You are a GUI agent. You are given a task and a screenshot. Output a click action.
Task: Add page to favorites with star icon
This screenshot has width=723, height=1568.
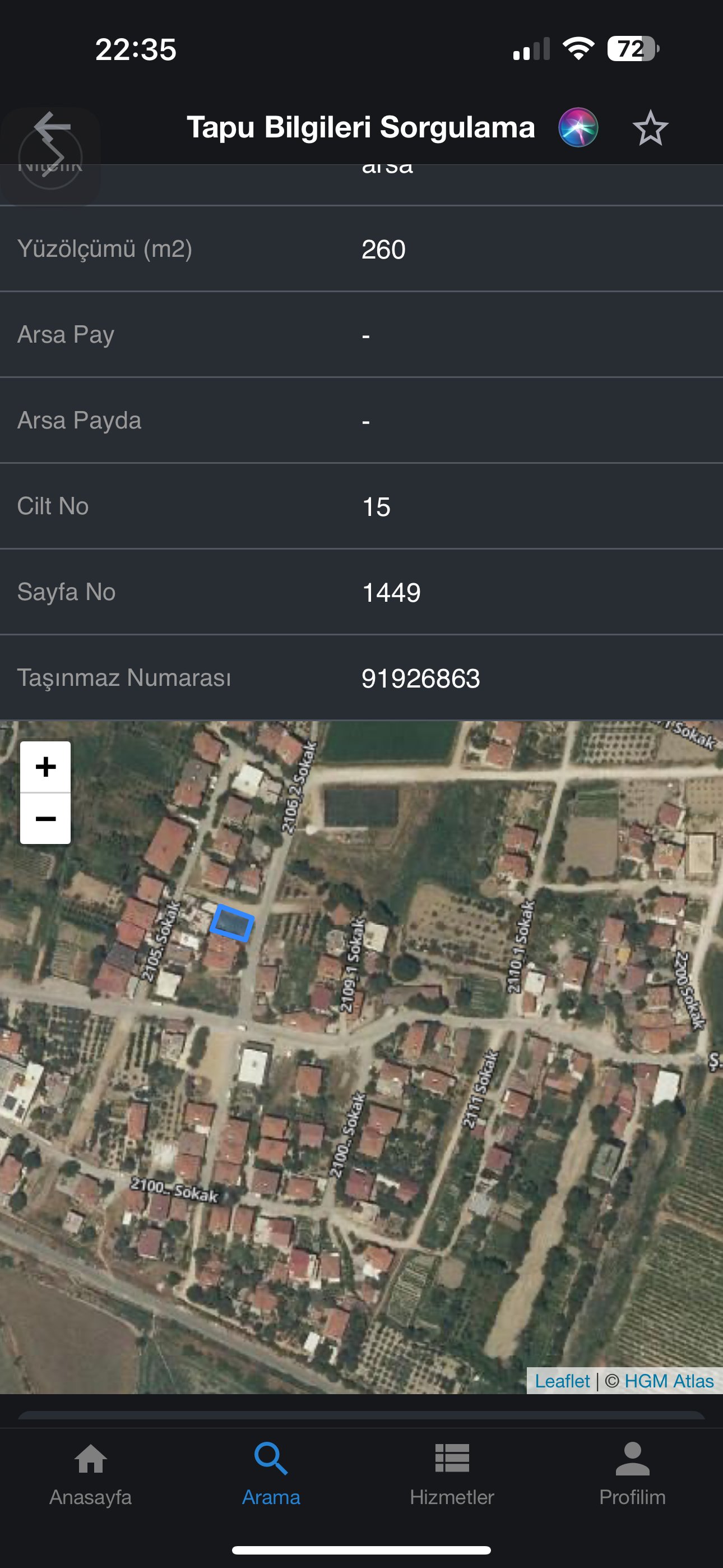tap(650, 128)
